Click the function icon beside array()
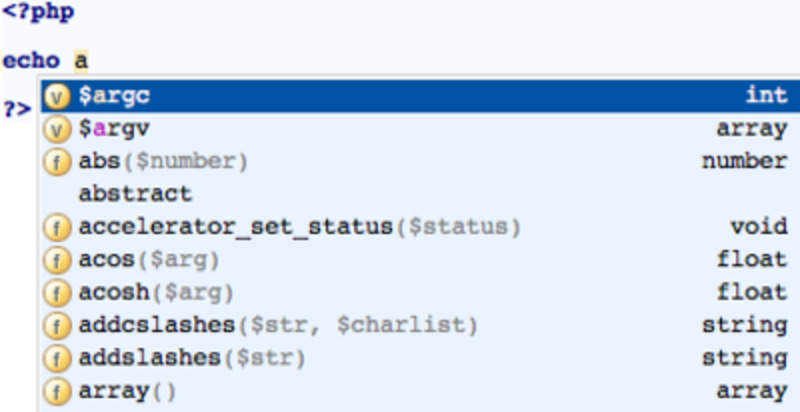Image resolution: width=800 pixels, height=412 pixels. point(58,391)
